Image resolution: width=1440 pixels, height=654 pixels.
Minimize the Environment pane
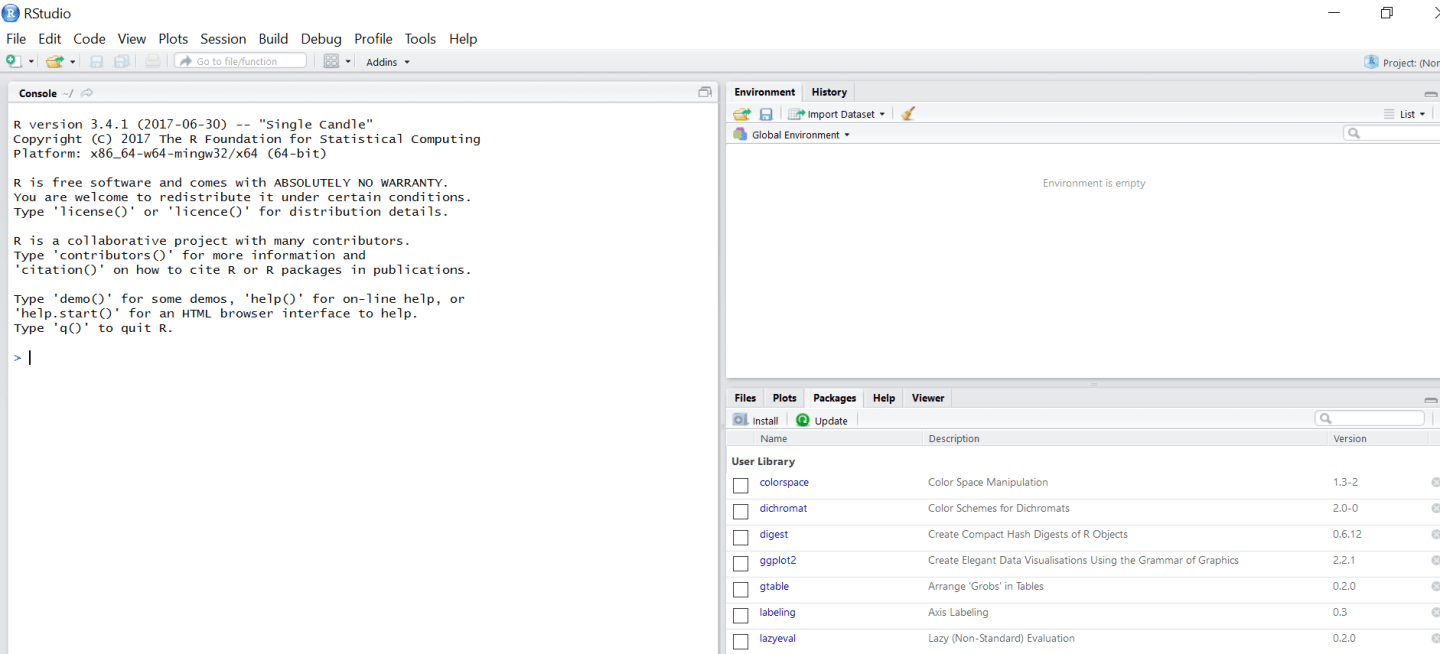[x=1431, y=93]
